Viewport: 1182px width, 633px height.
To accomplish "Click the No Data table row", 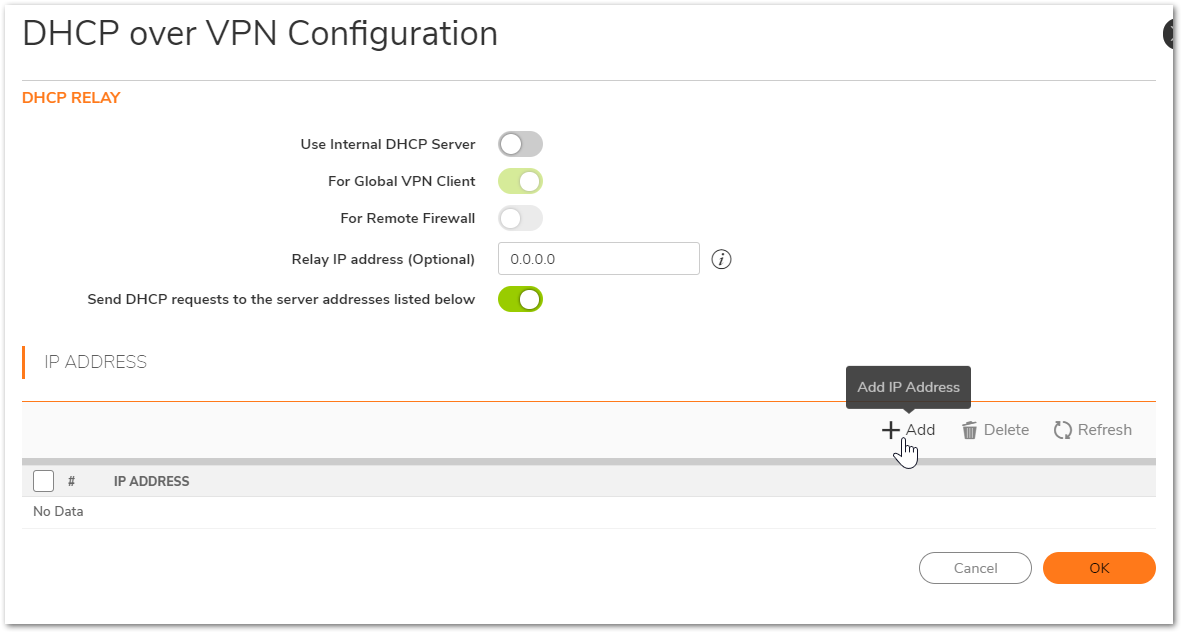I will pos(58,512).
